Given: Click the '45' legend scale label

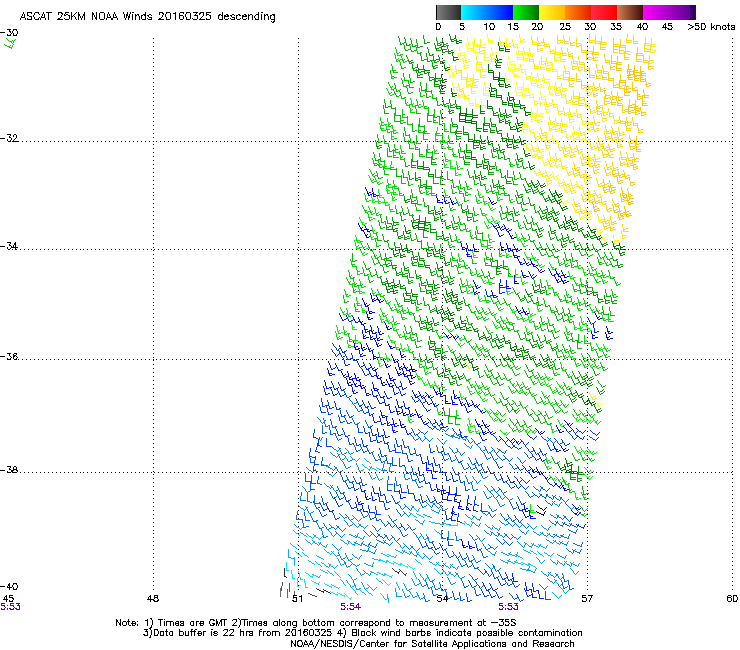Looking at the screenshot, I should click(667, 27).
